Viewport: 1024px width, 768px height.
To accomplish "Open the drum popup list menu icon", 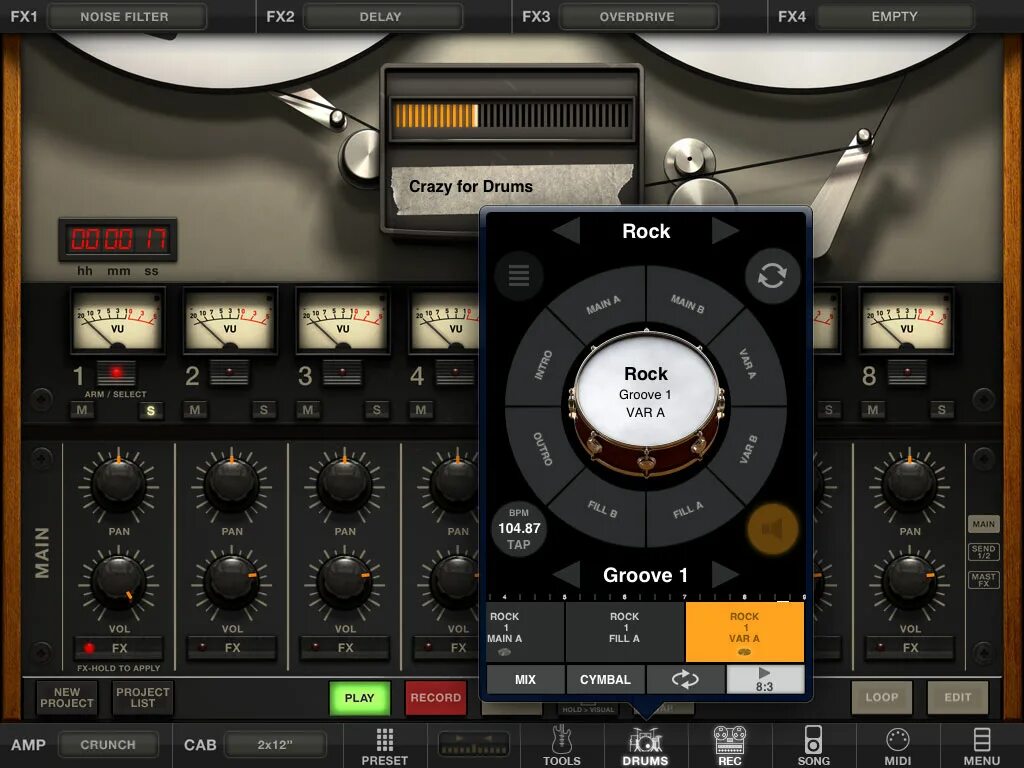I will coord(519,276).
